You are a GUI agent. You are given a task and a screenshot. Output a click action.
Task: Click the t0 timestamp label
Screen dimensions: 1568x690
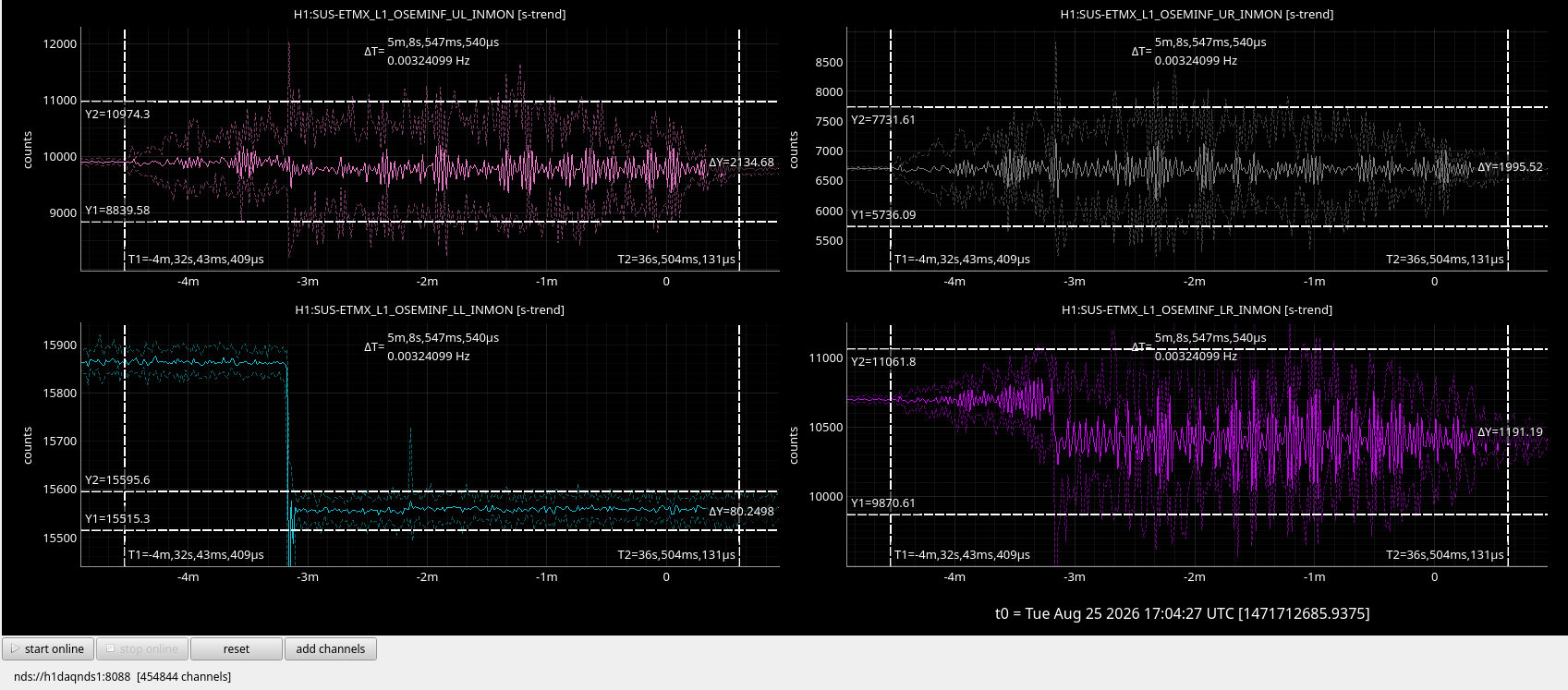pos(1183,613)
